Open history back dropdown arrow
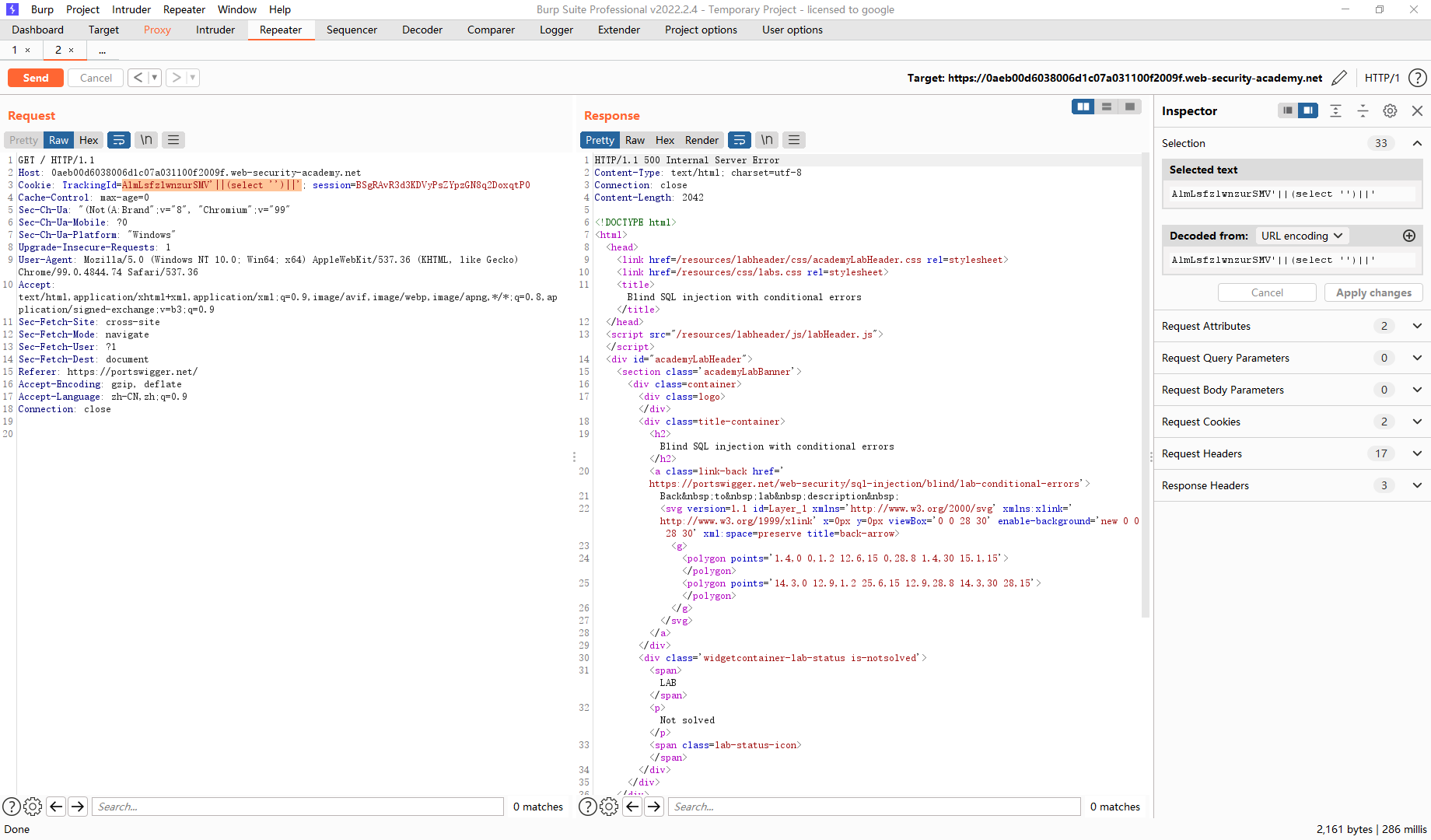The image size is (1431, 840). (154, 78)
